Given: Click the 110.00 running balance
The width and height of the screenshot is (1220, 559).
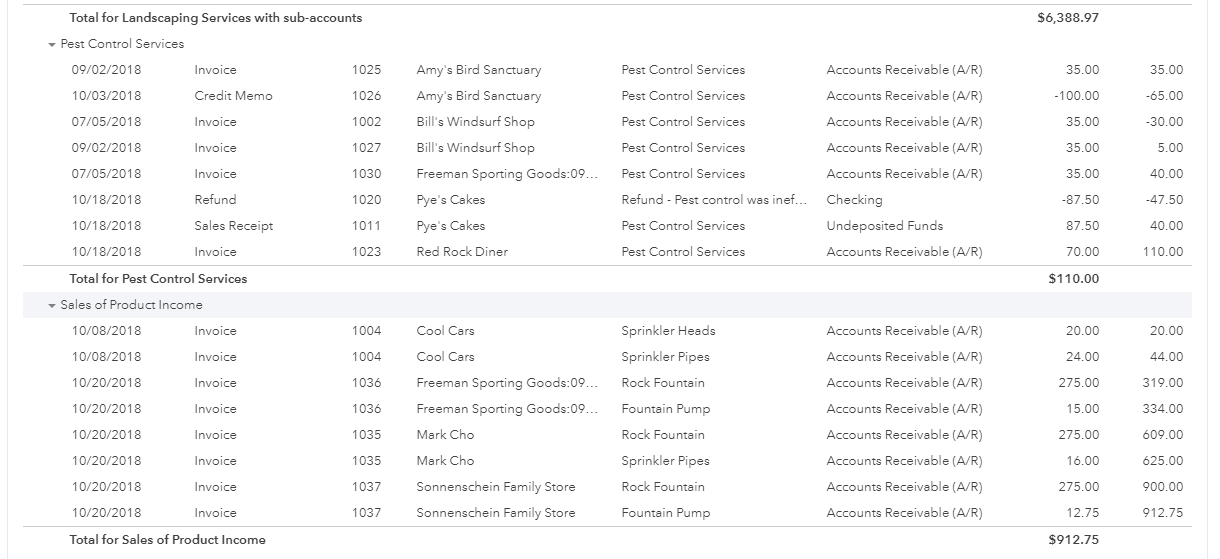Looking at the screenshot, I should tap(1163, 252).
